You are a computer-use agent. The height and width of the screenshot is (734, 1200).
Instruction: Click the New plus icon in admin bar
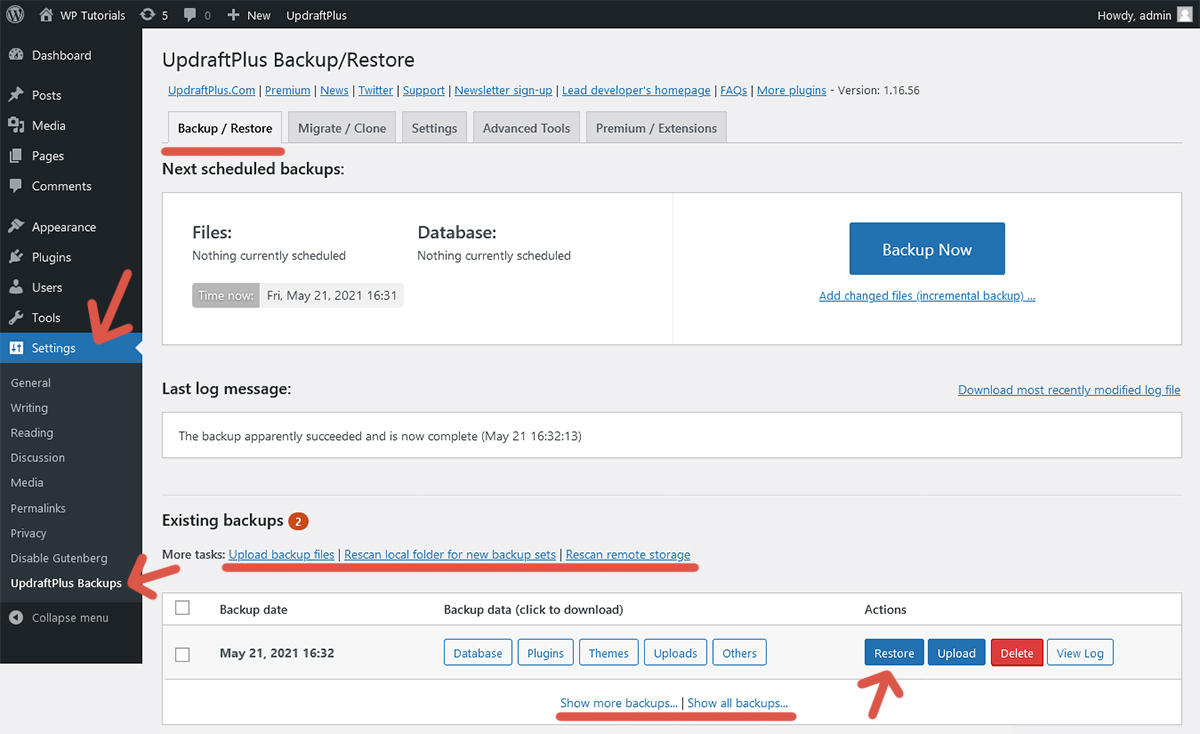point(233,15)
